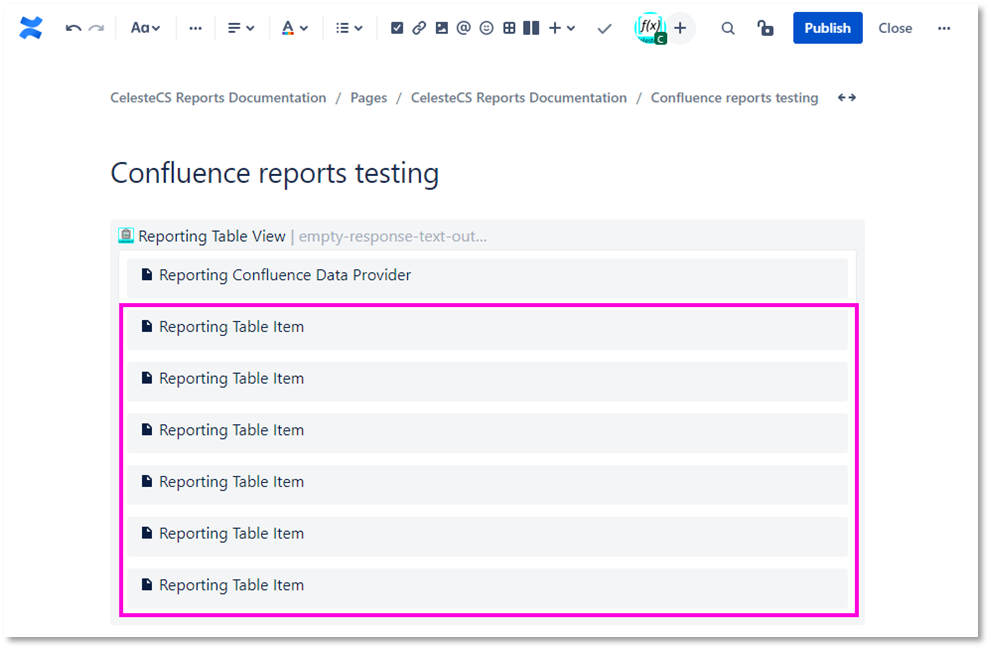Open the more actions menu beside Close
The image size is (991, 650).
pos(944,28)
